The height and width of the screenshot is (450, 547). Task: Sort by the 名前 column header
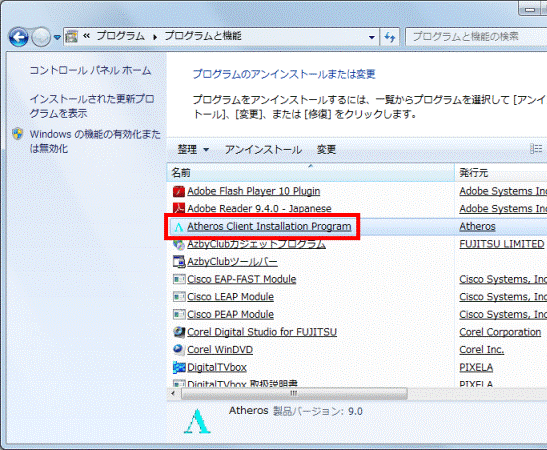pos(310,172)
